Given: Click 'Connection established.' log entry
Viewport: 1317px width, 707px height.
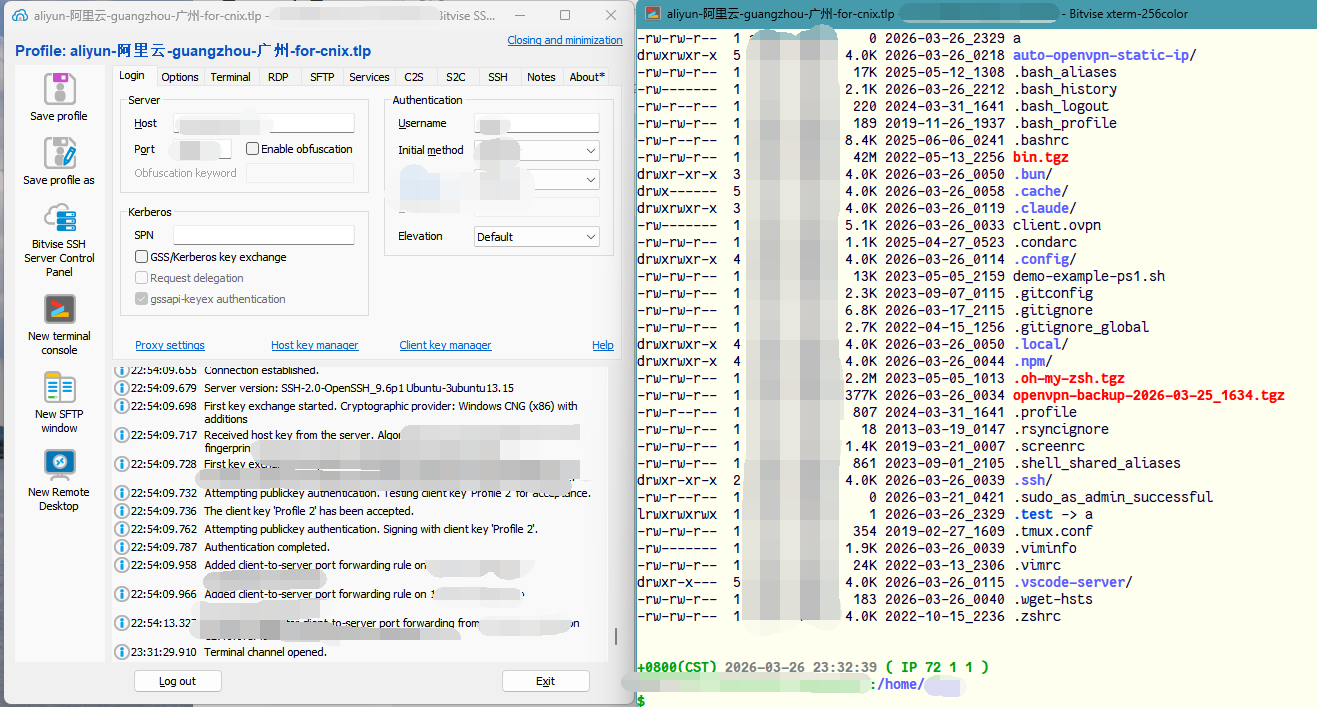Looking at the screenshot, I should 259,370.
